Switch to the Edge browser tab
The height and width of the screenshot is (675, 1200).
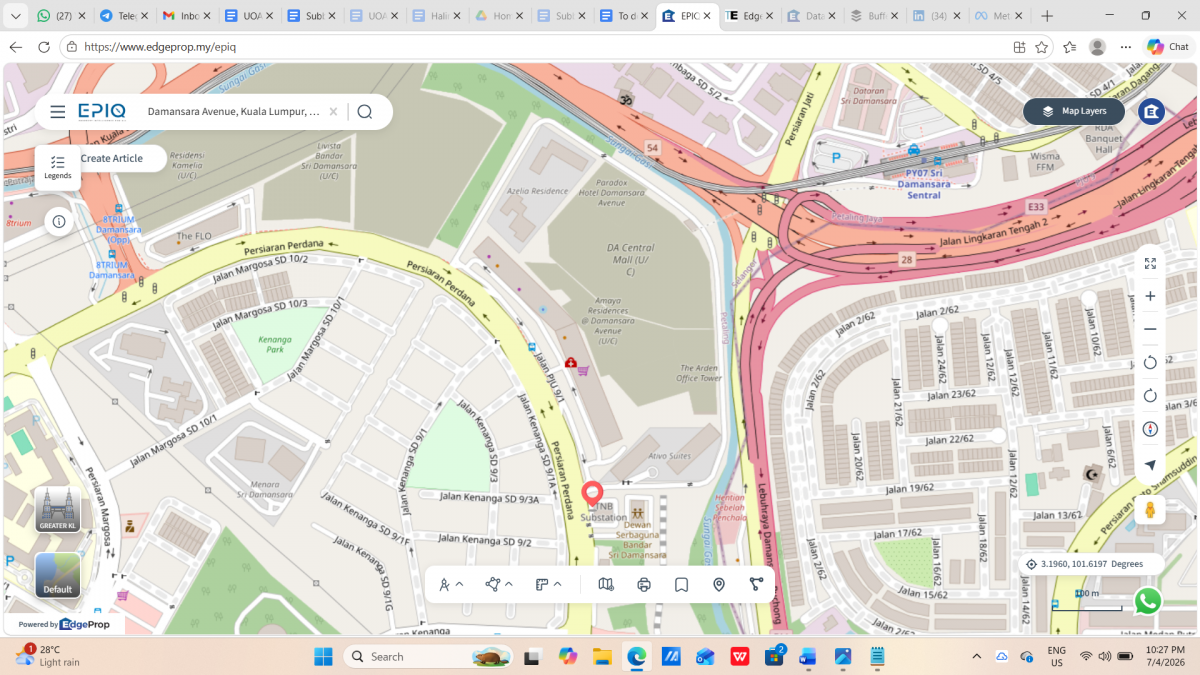coord(749,16)
